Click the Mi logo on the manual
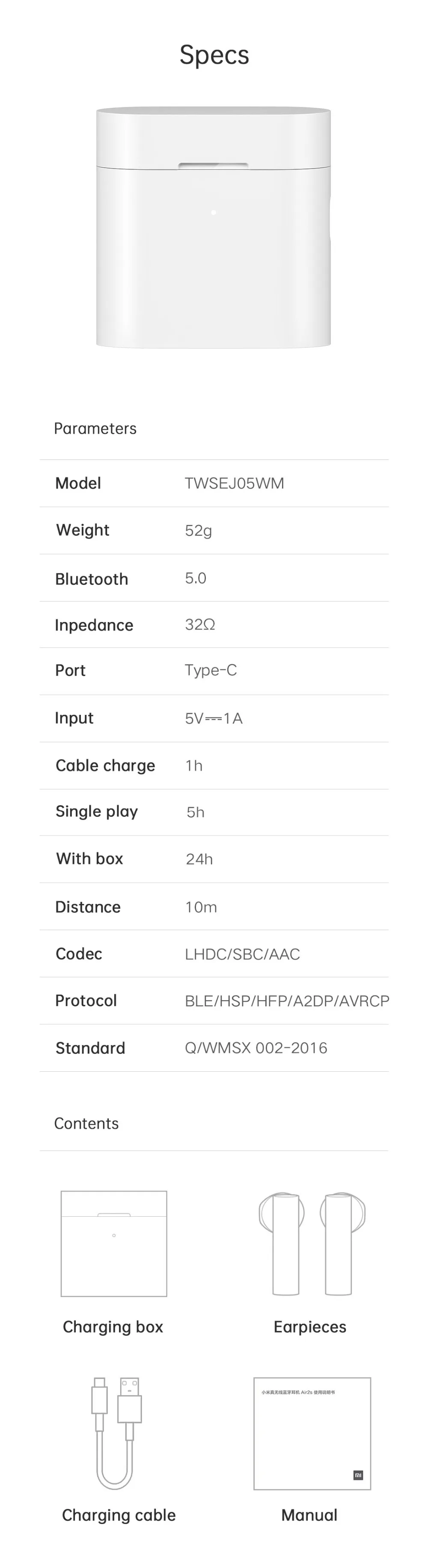428x1568 pixels. 358,1475
